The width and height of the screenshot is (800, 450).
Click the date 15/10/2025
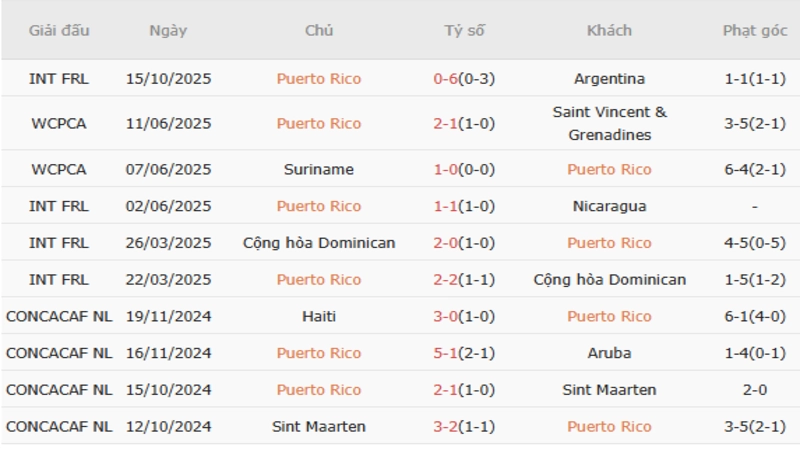point(168,79)
